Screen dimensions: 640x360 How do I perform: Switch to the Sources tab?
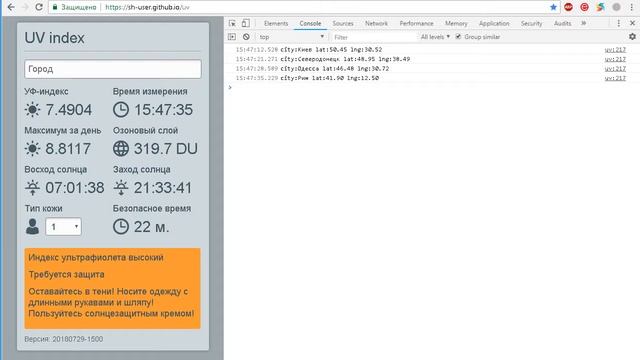(x=343, y=23)
